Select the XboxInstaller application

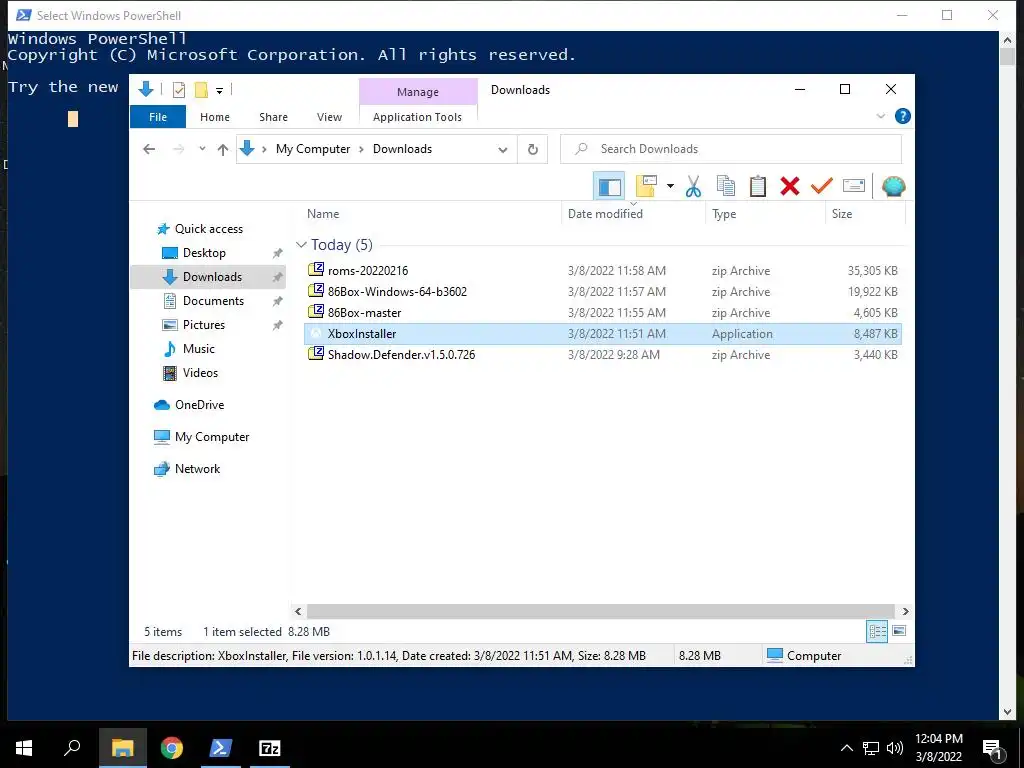point(603,334)
